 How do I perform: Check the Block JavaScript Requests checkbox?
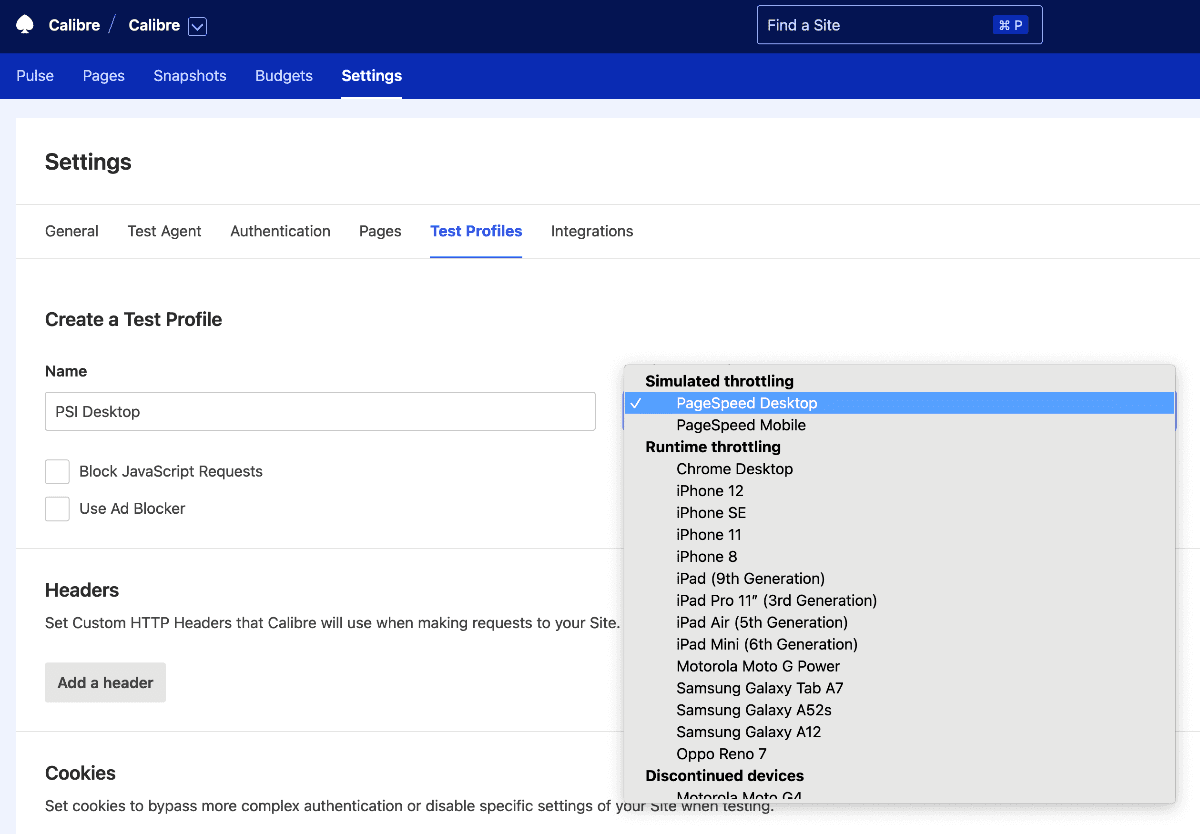57,471
